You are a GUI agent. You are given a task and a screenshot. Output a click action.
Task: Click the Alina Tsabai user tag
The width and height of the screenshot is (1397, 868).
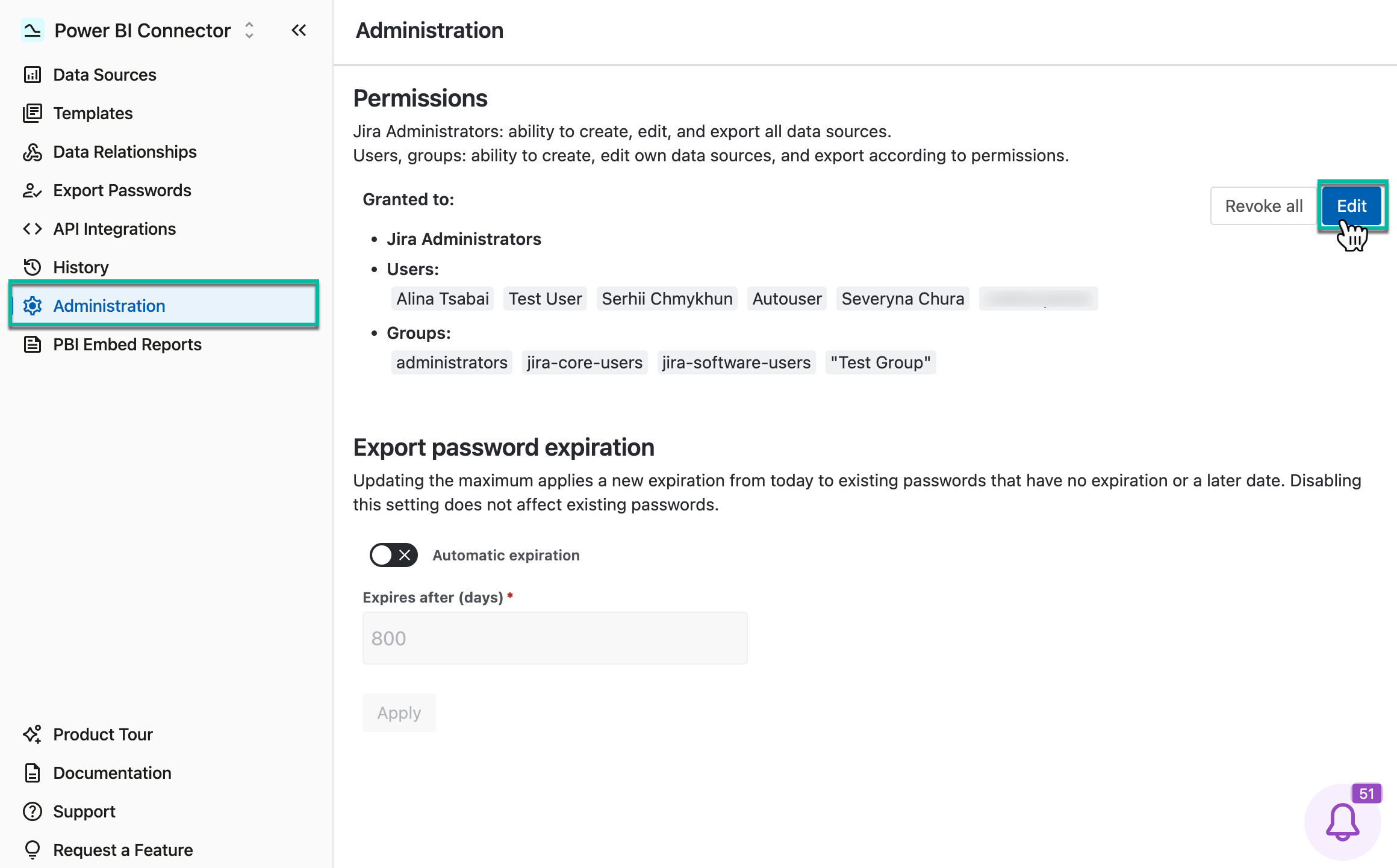tap(443, 299)
